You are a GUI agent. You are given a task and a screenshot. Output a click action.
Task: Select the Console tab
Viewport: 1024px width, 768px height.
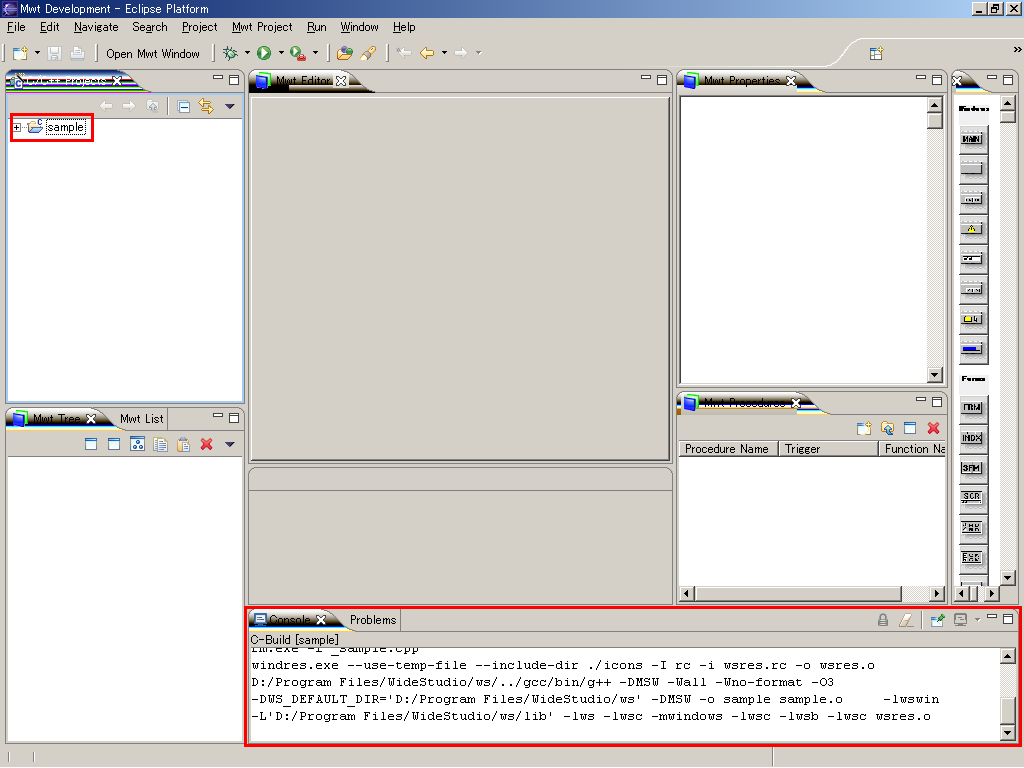(x=290, y=620)
